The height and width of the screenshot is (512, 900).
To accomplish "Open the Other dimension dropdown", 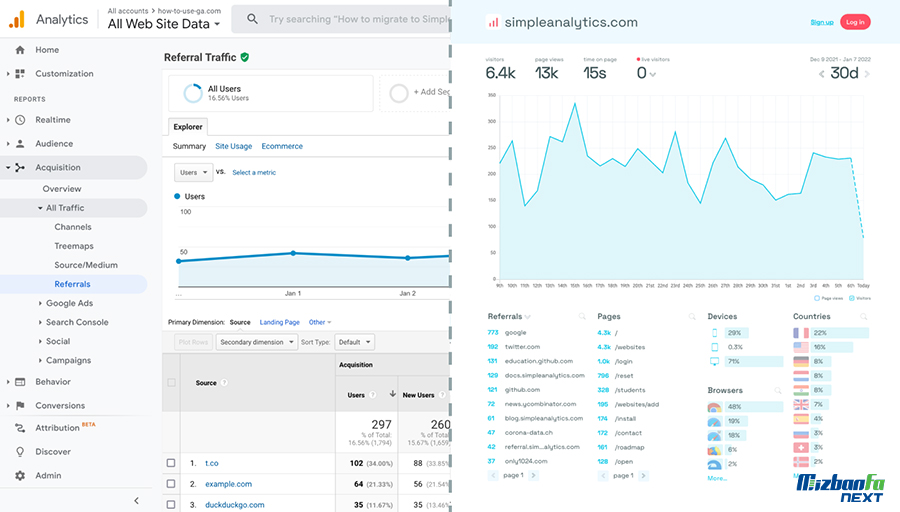I will pos(320,322).
